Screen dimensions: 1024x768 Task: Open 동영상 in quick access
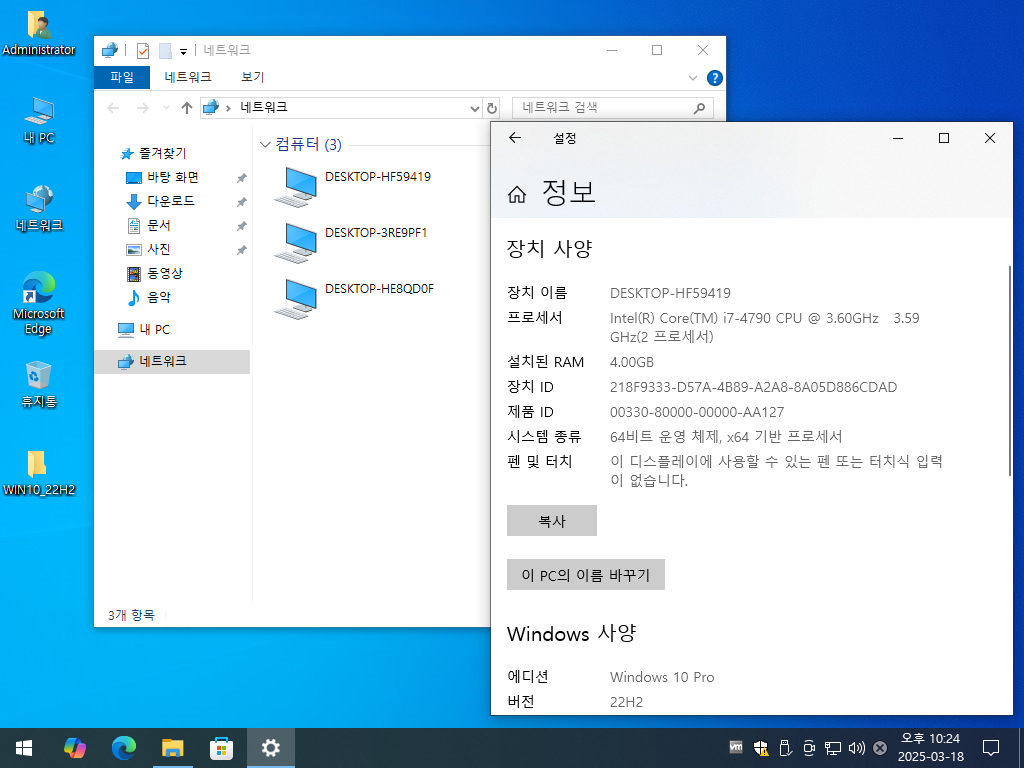tap(154, 273)
